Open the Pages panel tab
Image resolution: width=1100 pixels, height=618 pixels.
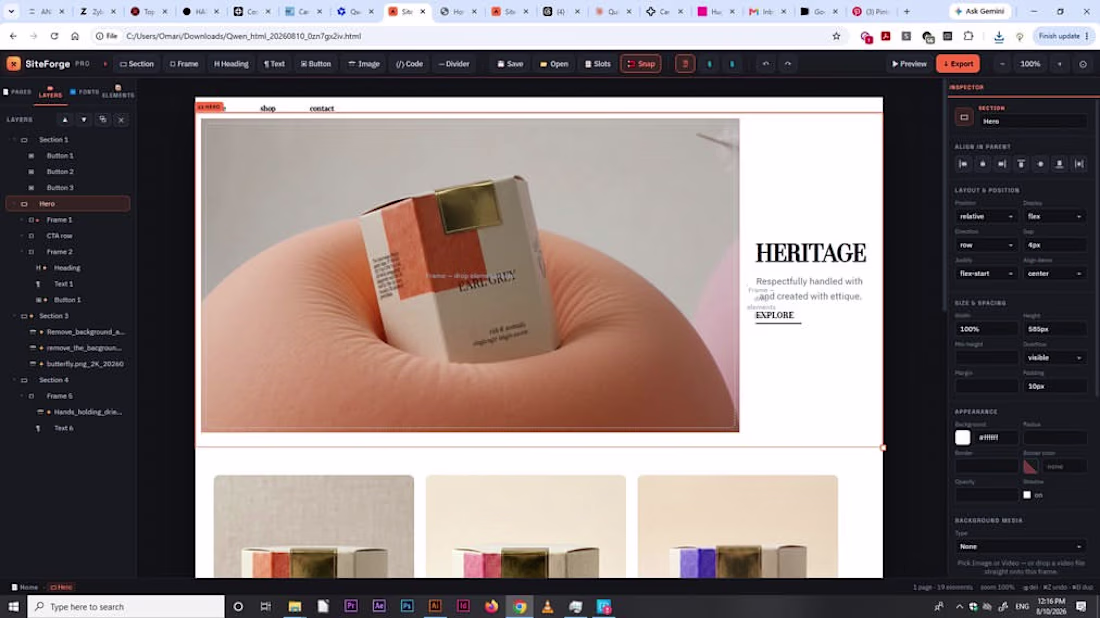pyautogui.click(x=18, y=92)
